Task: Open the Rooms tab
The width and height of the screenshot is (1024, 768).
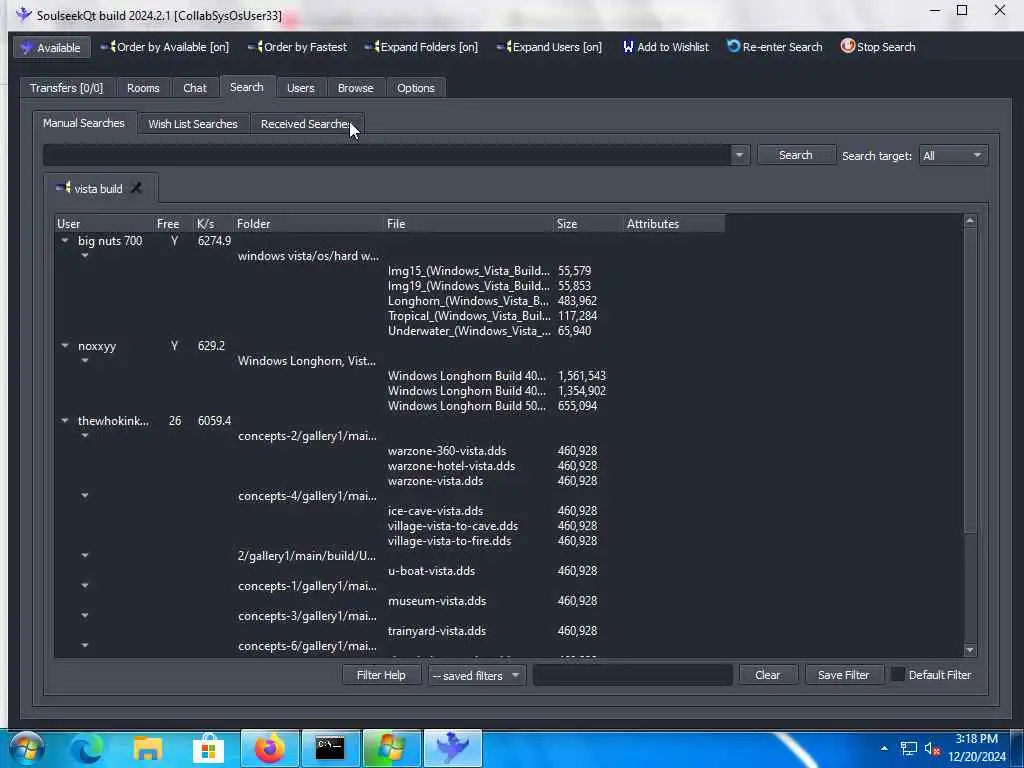Action: [x=143, y=88]
